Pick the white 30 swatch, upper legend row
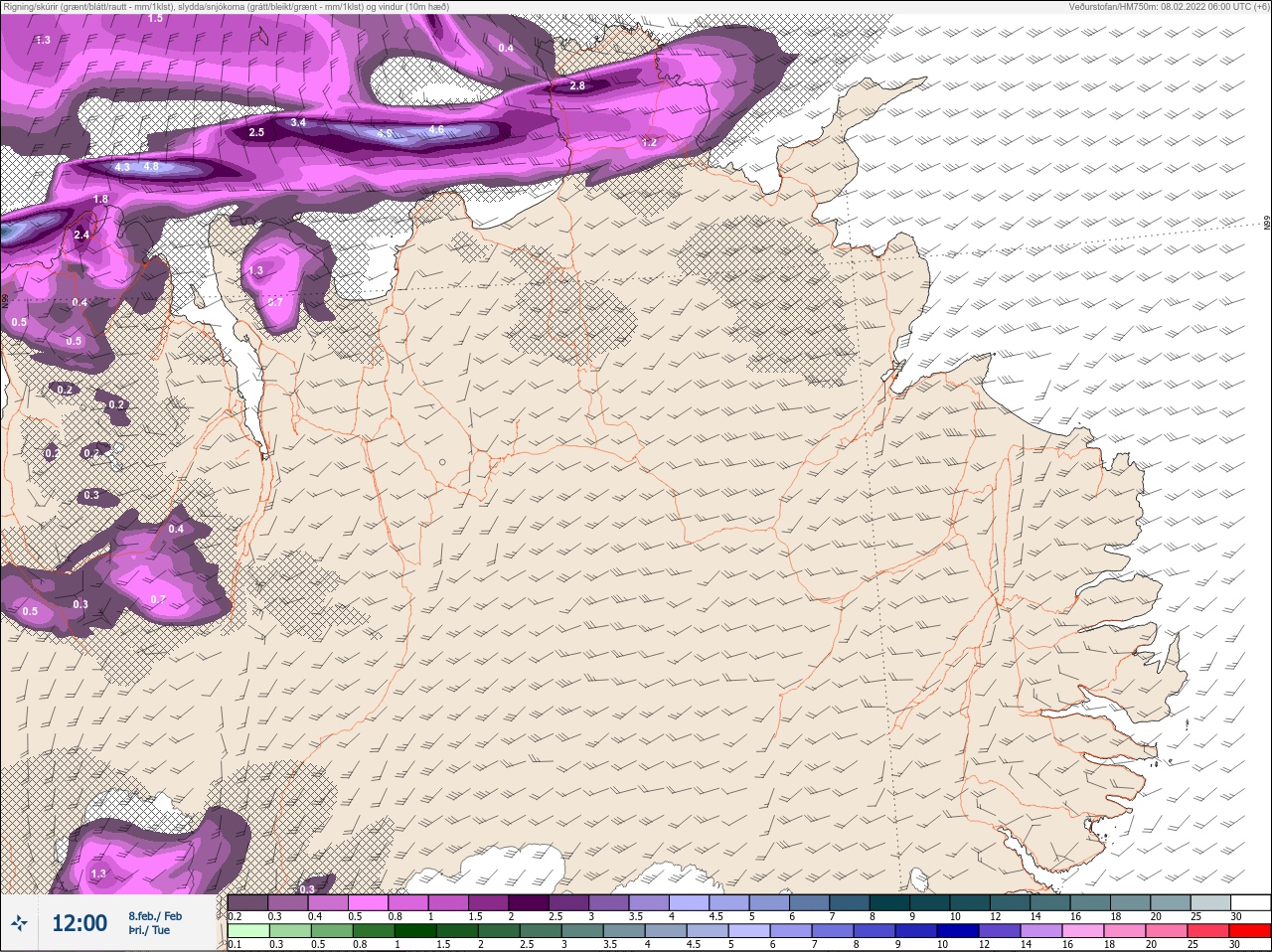 click(x=1250, y=902)
